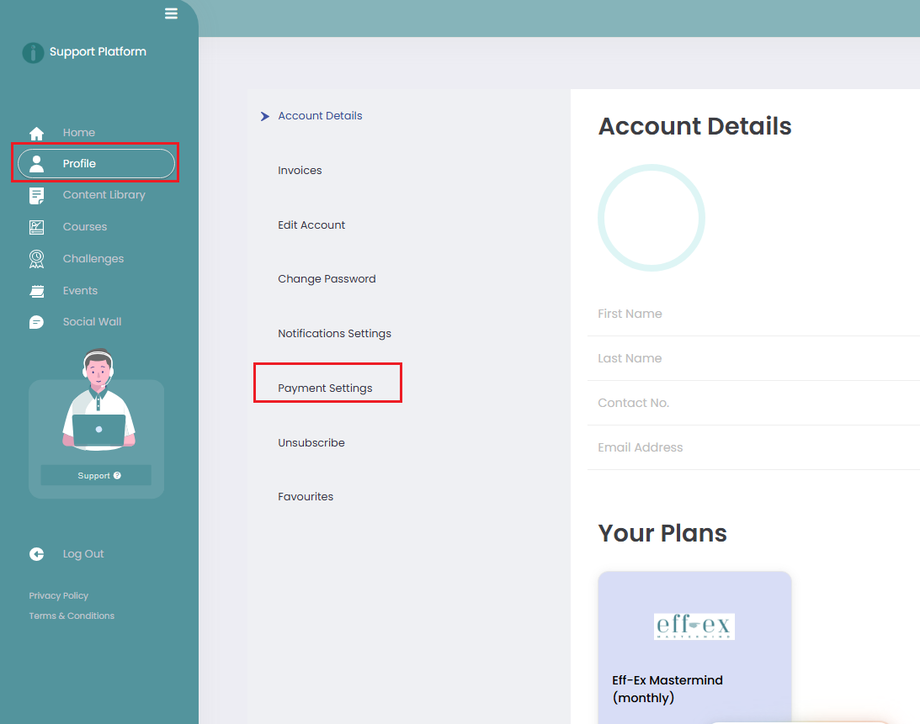The height and width of the screenshot is (724, 920).
Task: Go to Content Library
Action: (104, 195)
